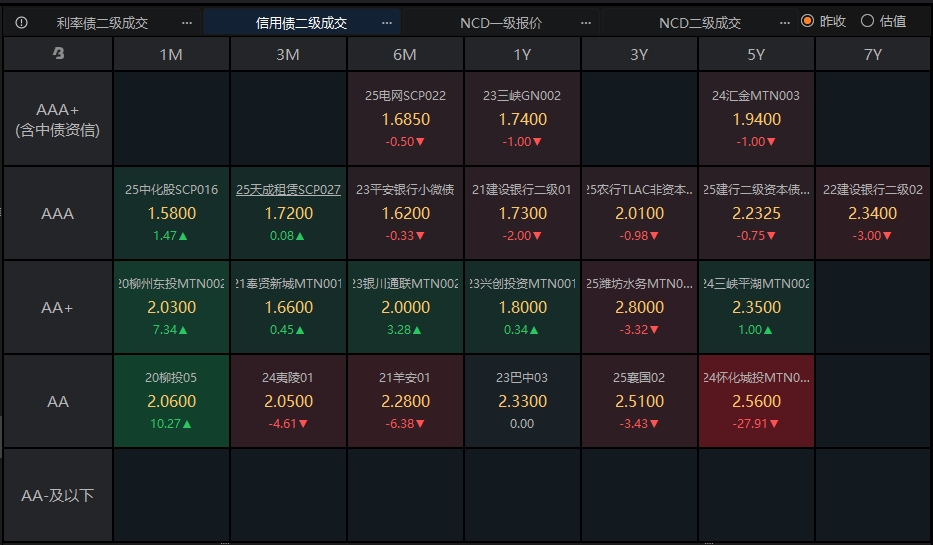
Task: Click the 22建设银行二级02 bond cell
Action: point(873,213)
